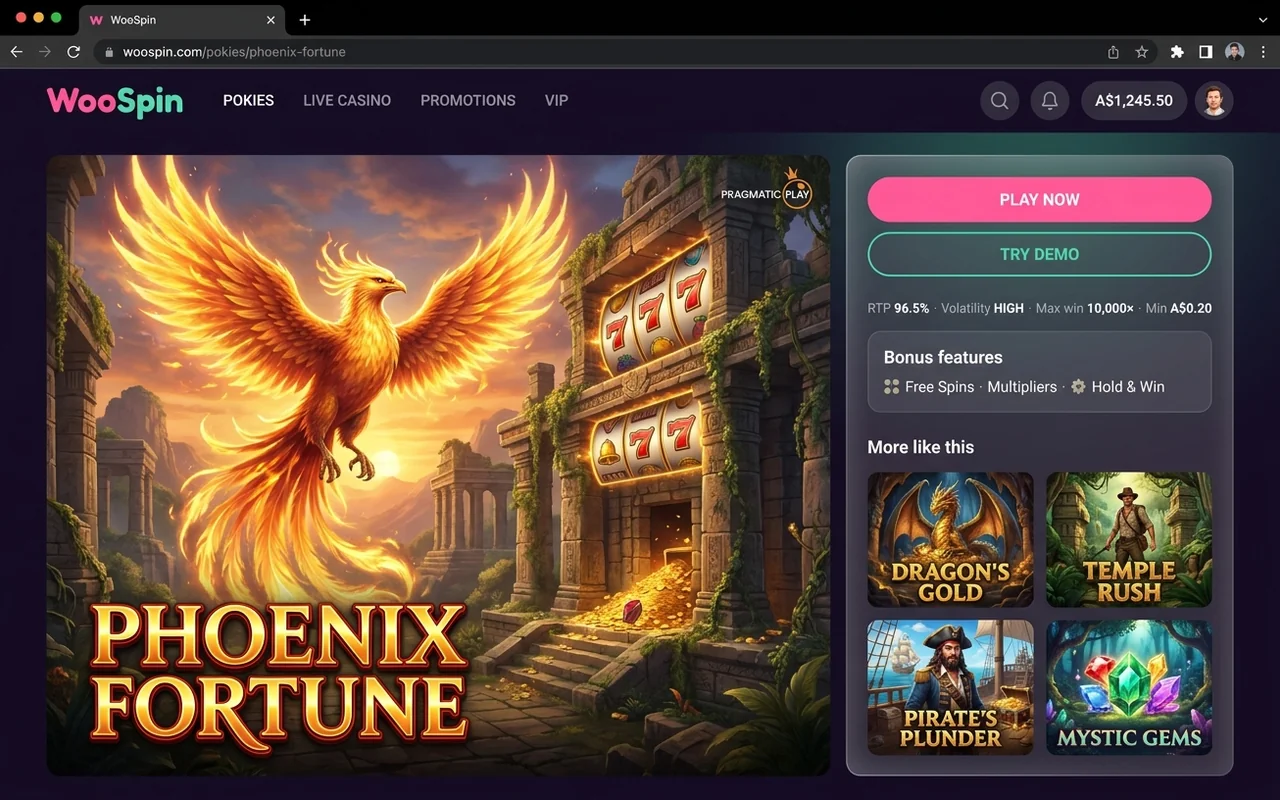
Task: Click the Free Spins feature icon
Action: click(x=892, y=387)
